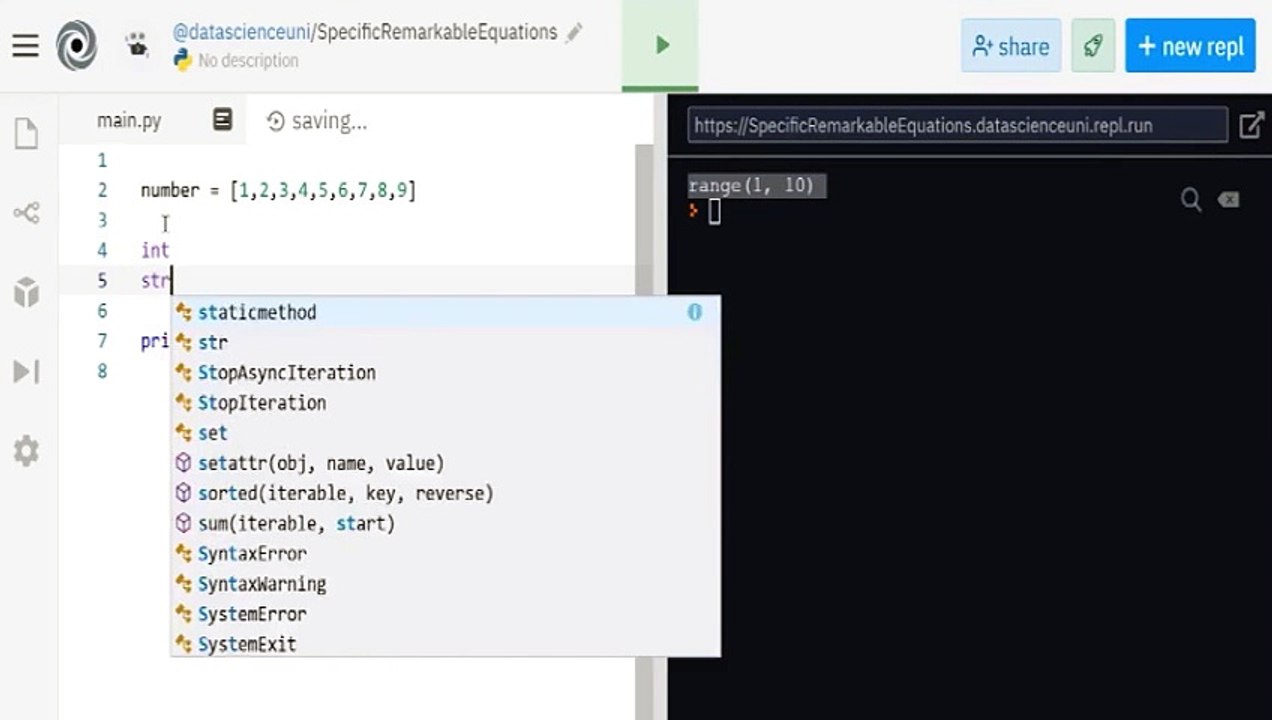Edit repl name with pencil icon

tap(573, 33)
